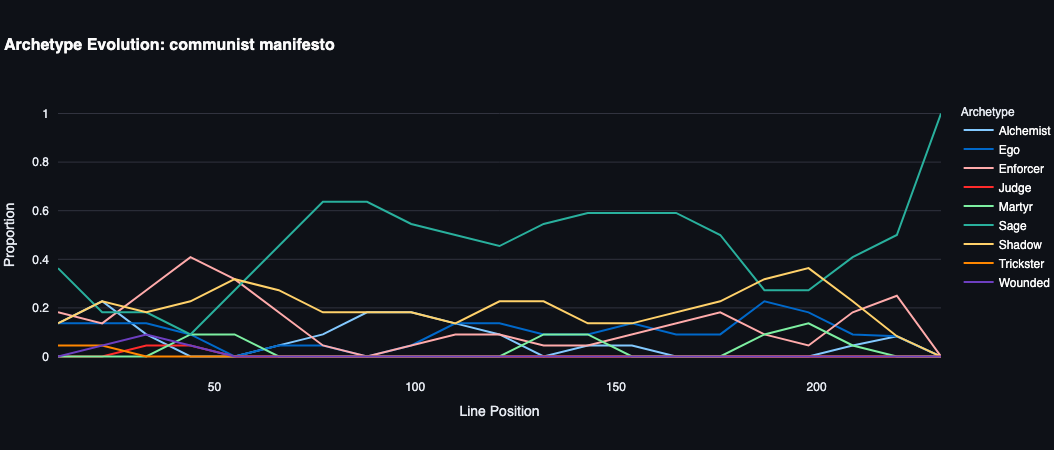Click x-axis tick label 100
This screenshot has width=1054, height=450.
[415, 385]
